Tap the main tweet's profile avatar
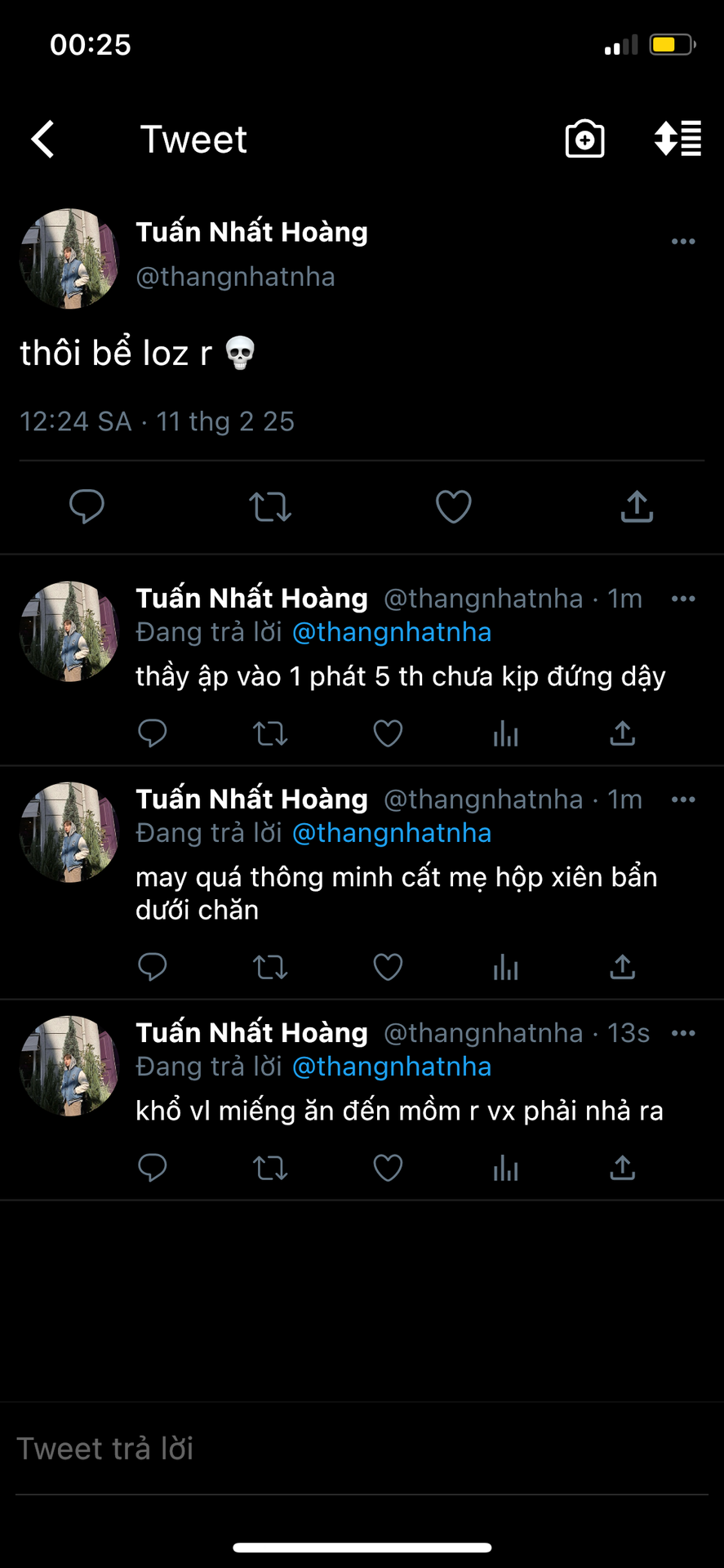The image size is (724, 1568). pos(69,258)
